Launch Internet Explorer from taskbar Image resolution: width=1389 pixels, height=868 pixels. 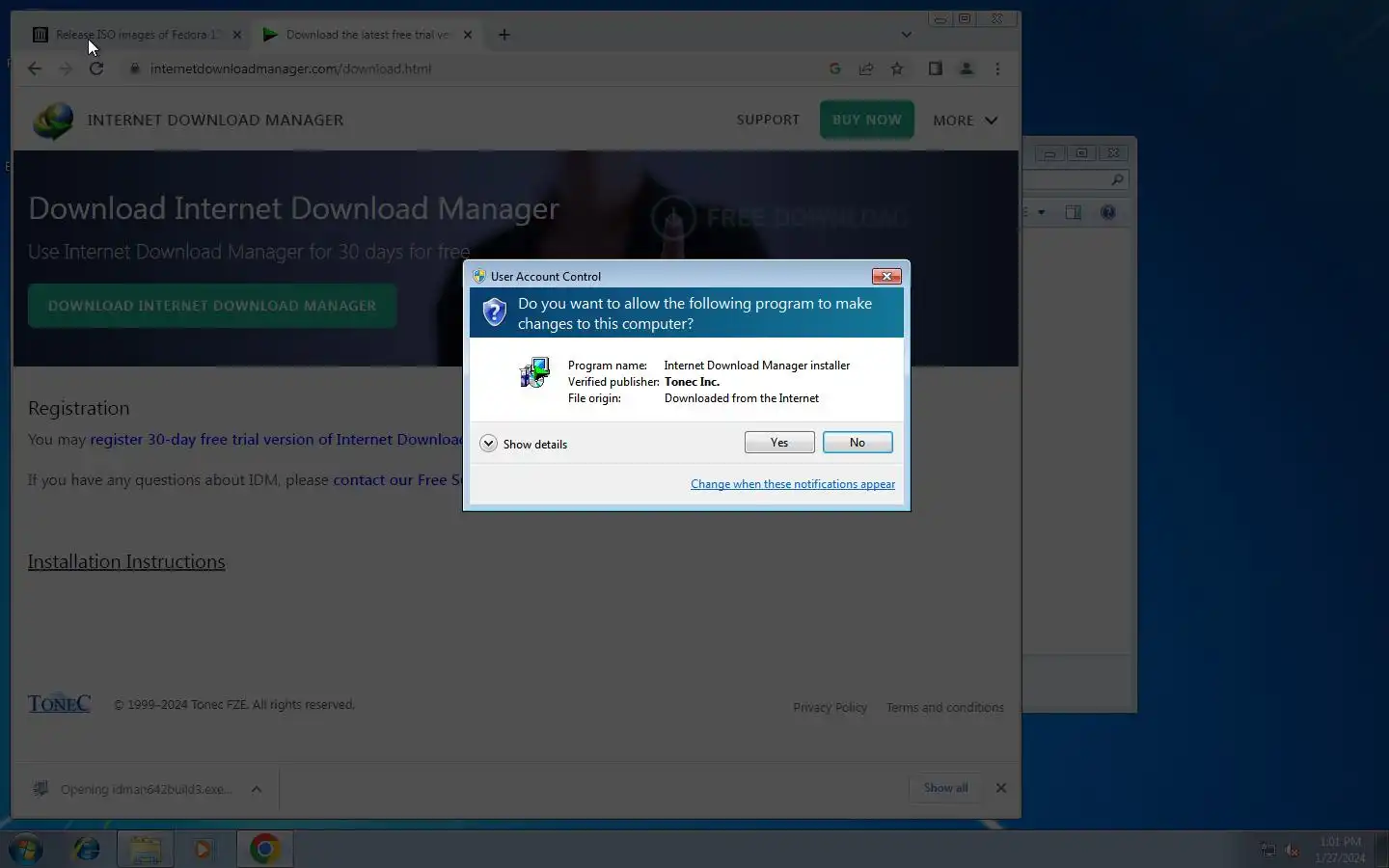pyautogui.click(x=87, y=849)
